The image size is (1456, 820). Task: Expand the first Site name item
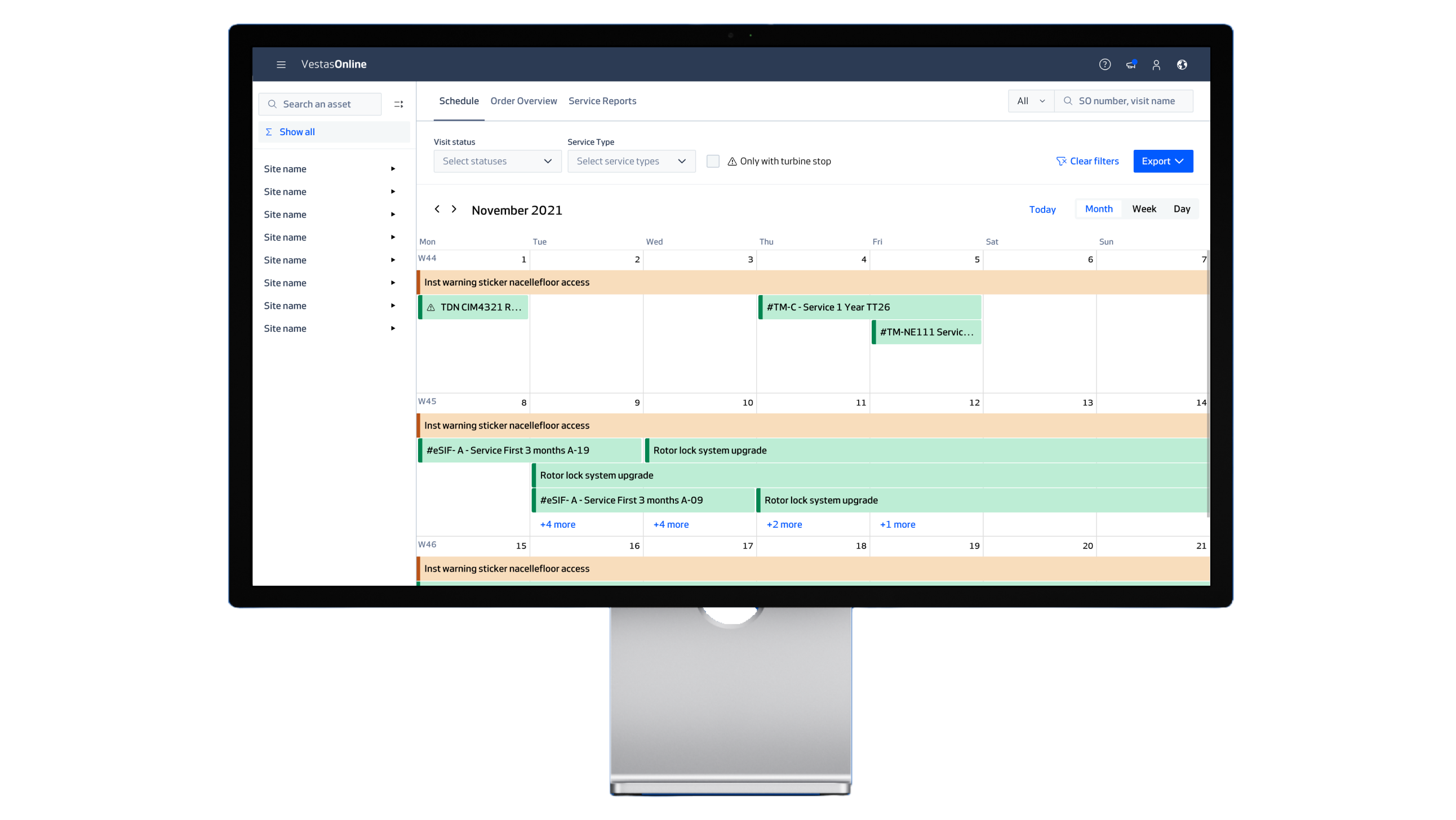click(x=393, y=169)
